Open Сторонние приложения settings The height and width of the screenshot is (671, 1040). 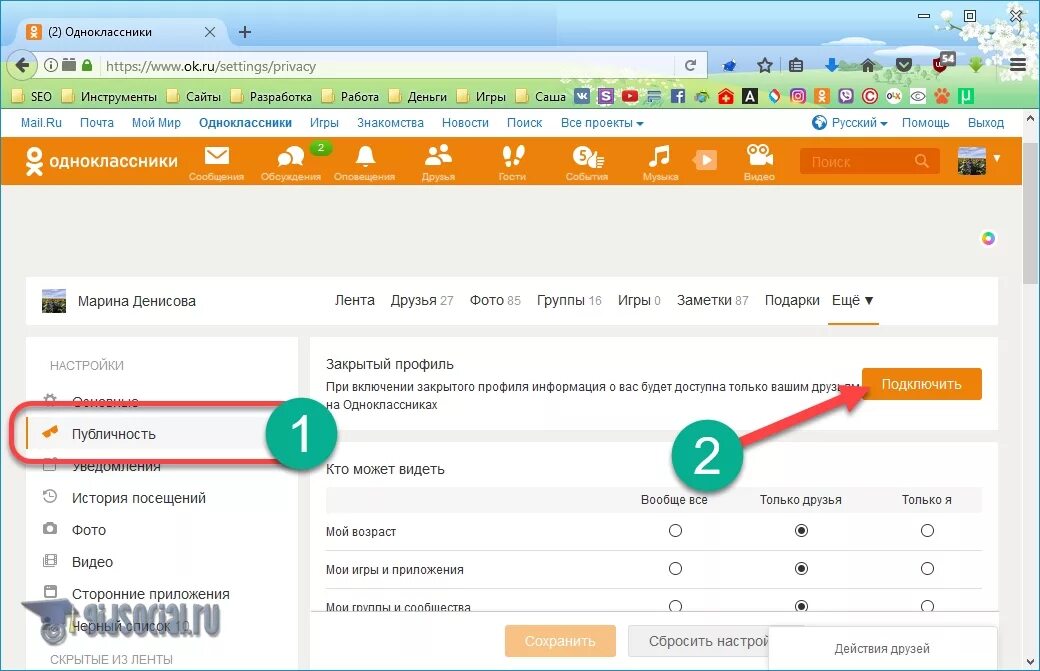click(x=151, y=594)
